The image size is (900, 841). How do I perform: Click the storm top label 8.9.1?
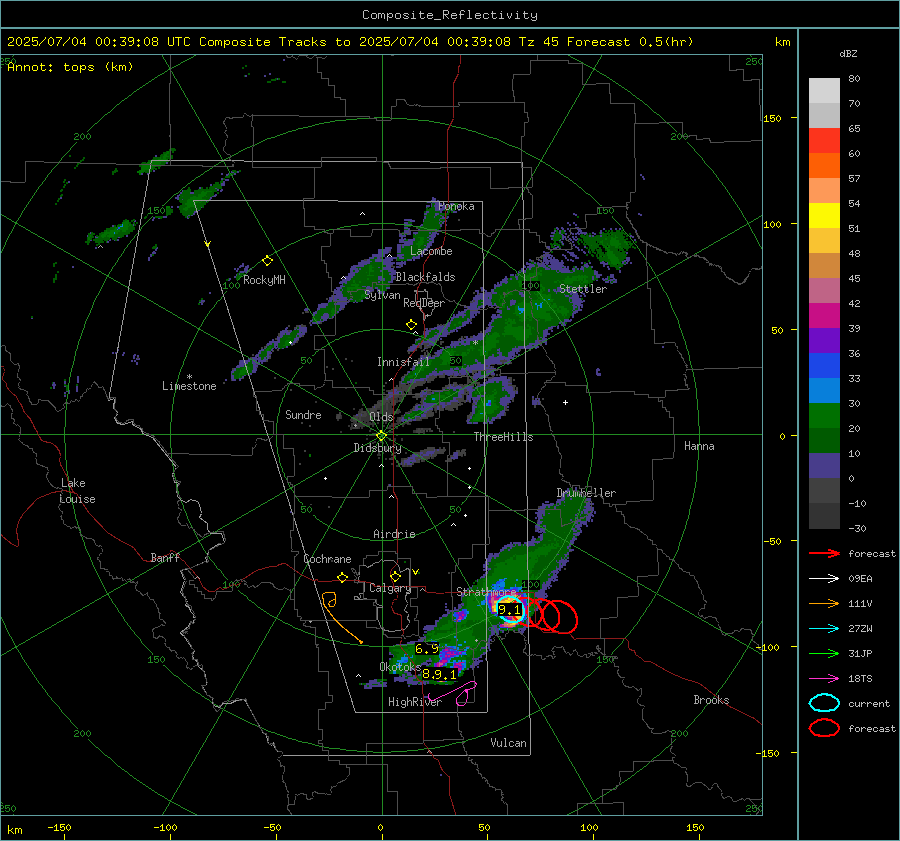(439, 675)
